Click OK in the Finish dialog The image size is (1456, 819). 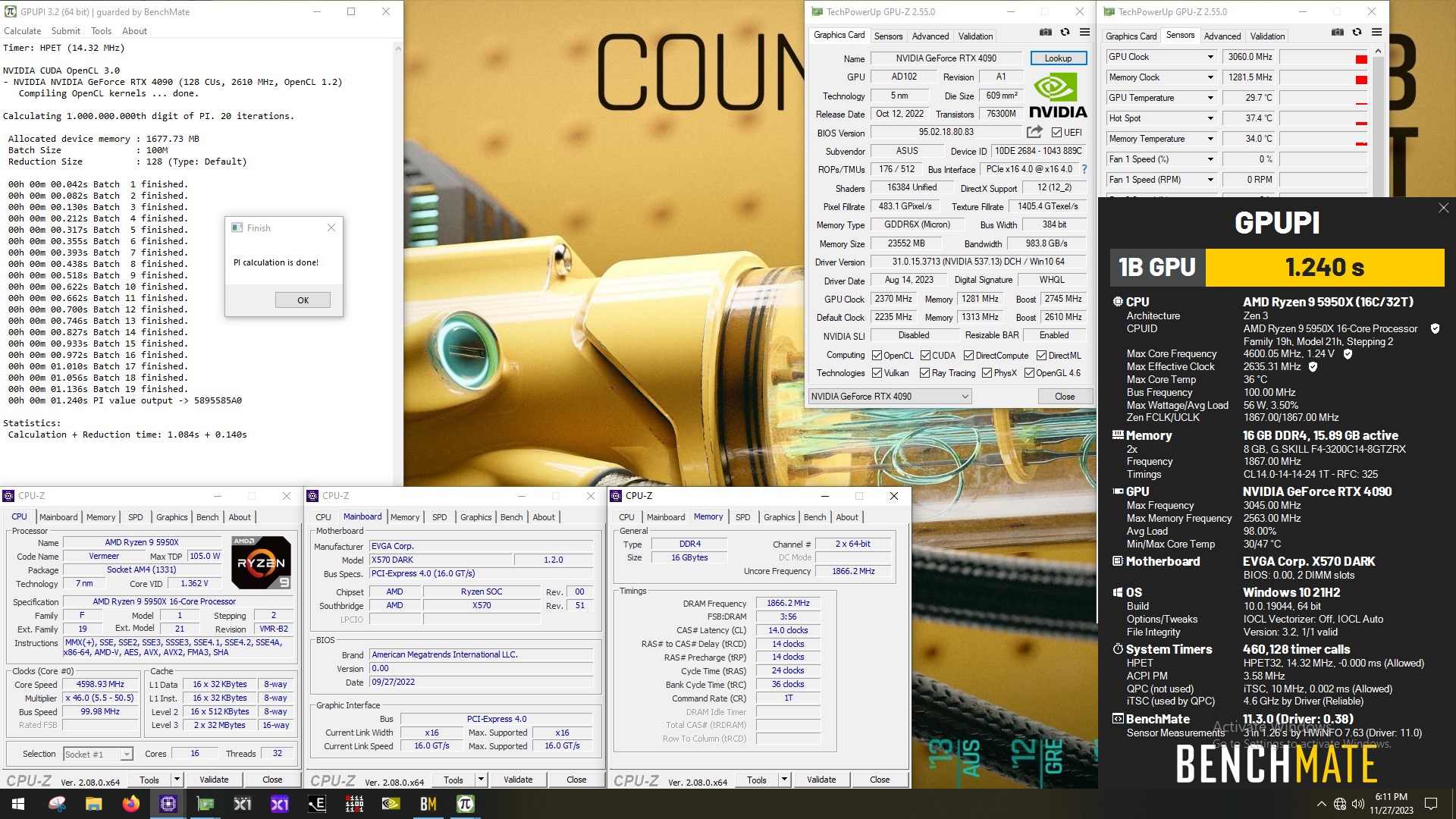[x=303, y=300]
